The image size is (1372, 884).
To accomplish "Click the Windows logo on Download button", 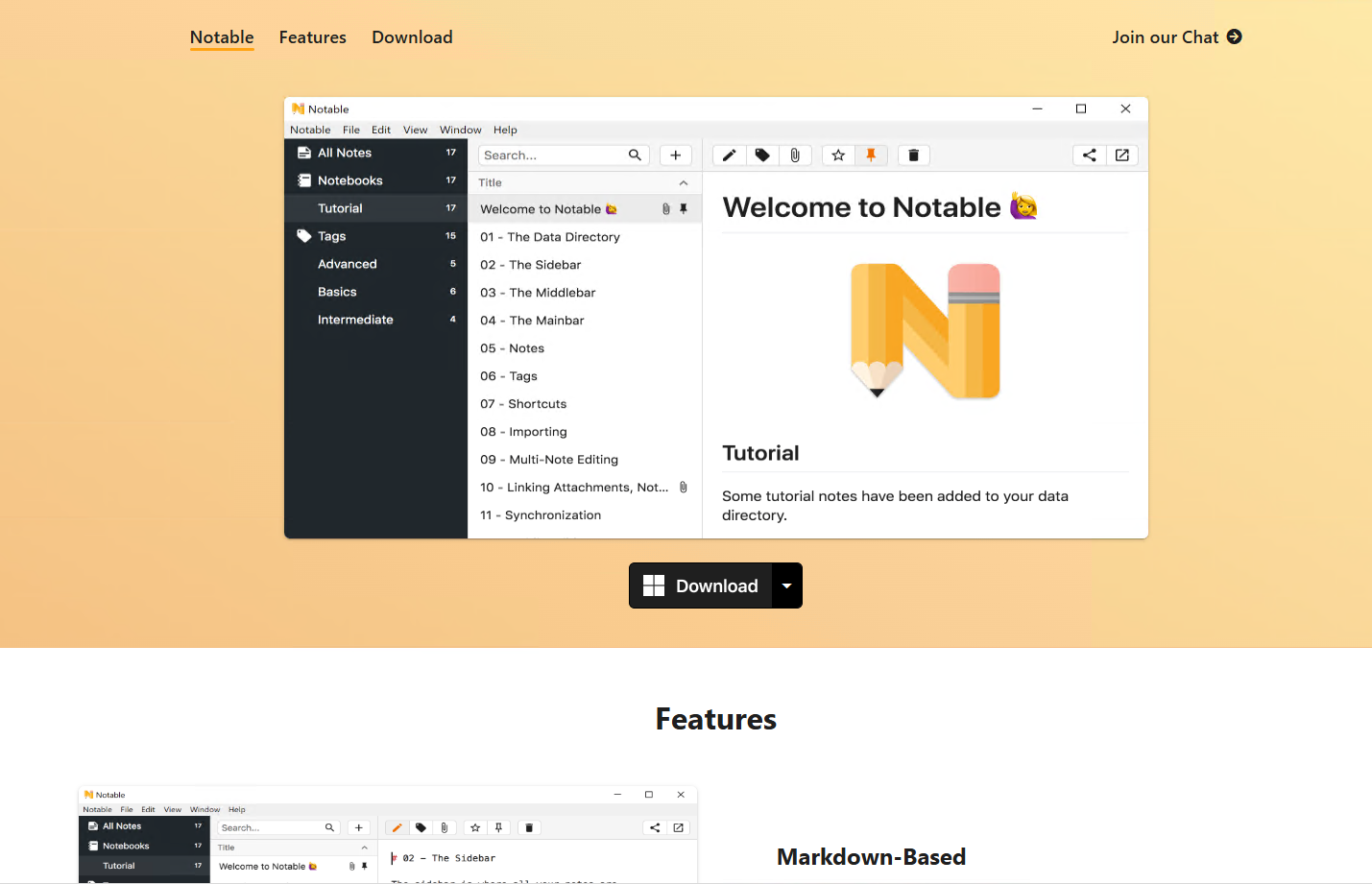I will click(x=654, y=585).
